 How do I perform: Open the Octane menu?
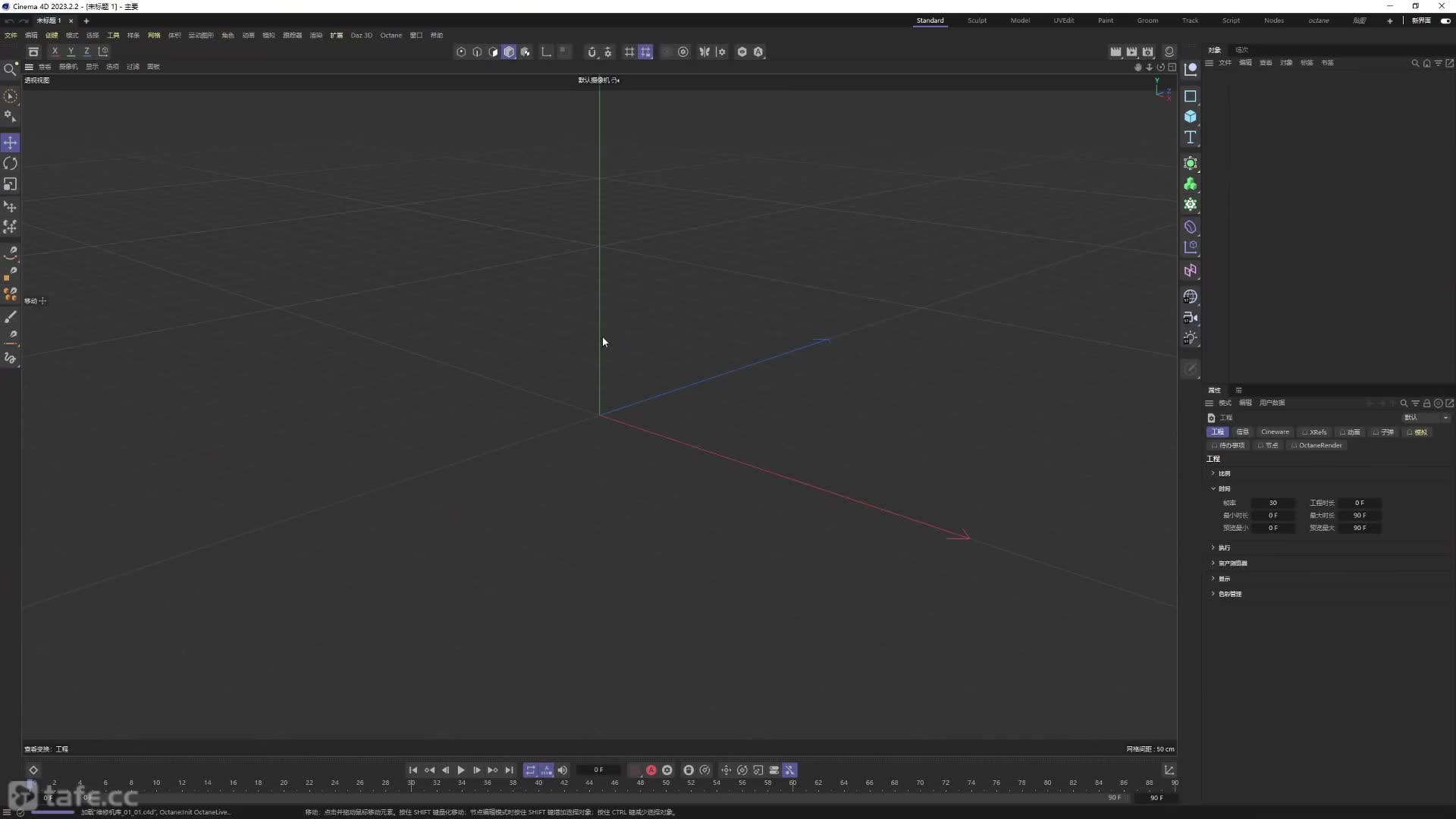point(391,36)
